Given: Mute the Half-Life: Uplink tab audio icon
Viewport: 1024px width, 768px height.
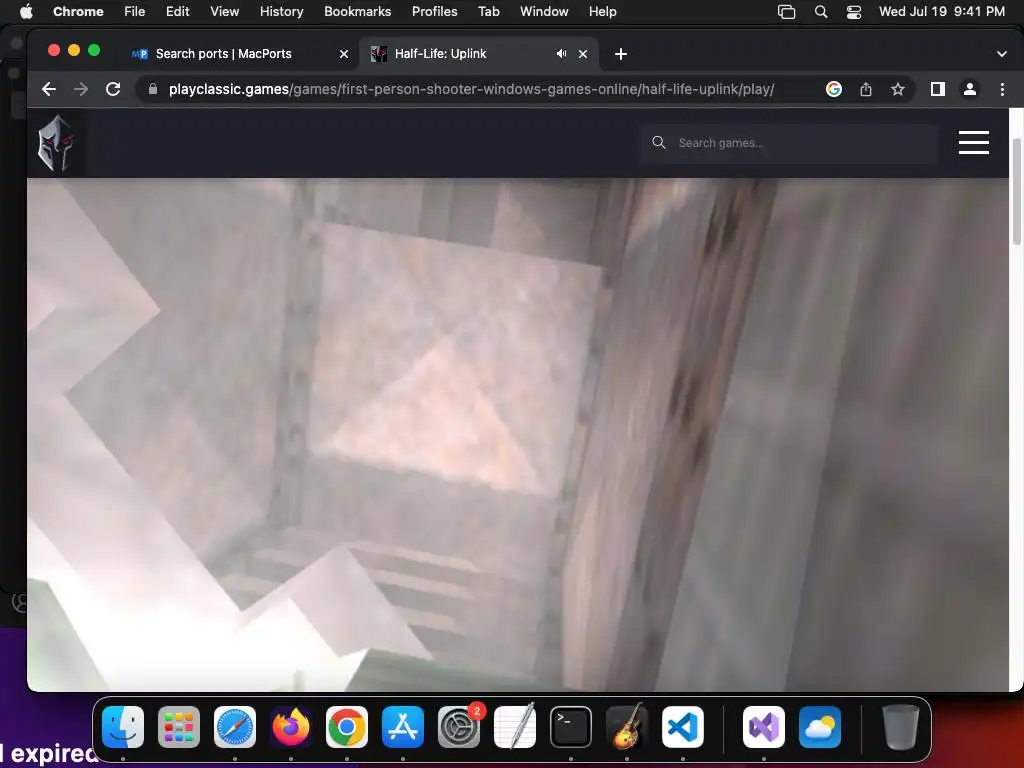Looking at the screenshot, I should [561, 54].
